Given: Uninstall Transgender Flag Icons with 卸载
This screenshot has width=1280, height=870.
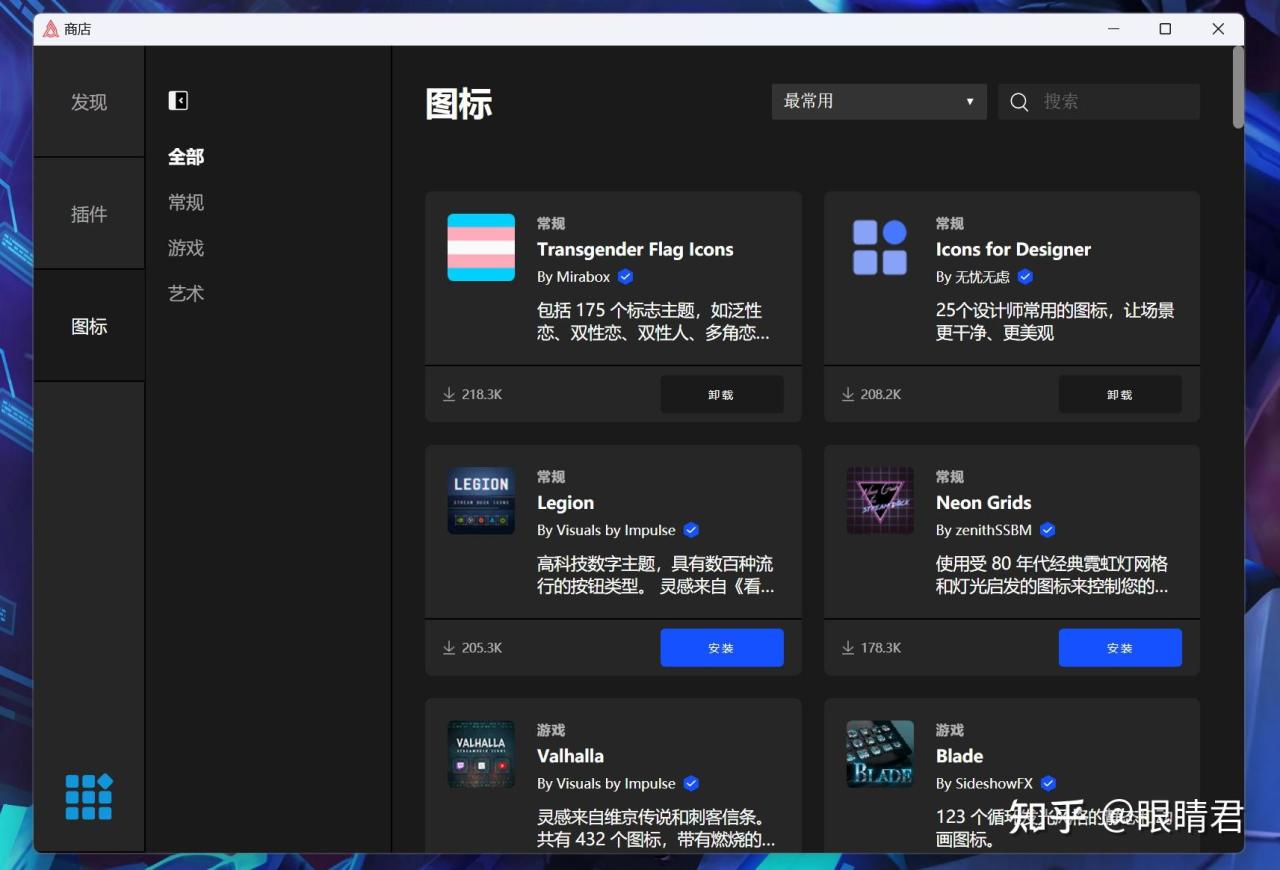Looking at the screenshot, I should coord(722,394).
